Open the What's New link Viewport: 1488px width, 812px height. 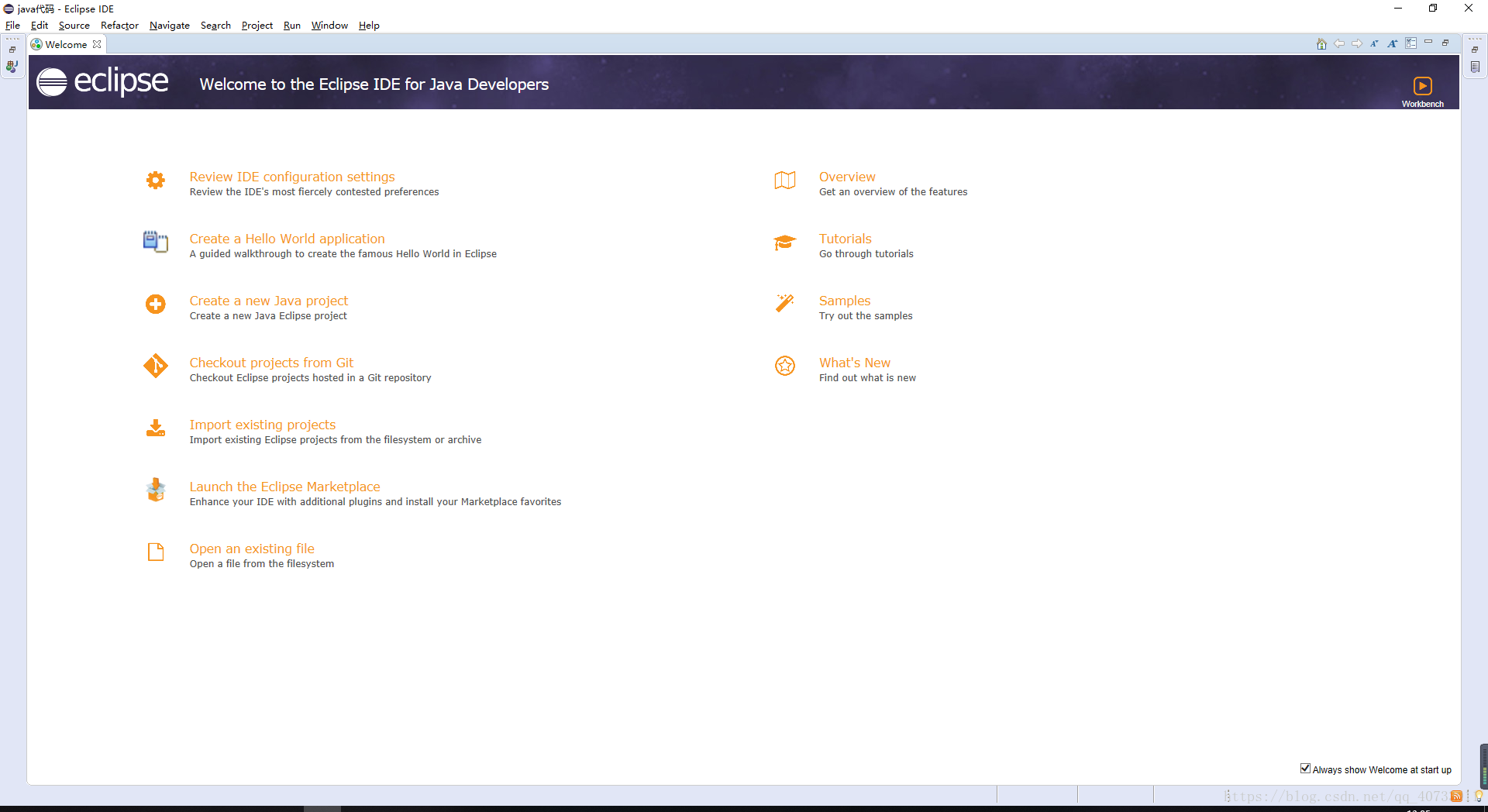(x=855, y=363)
